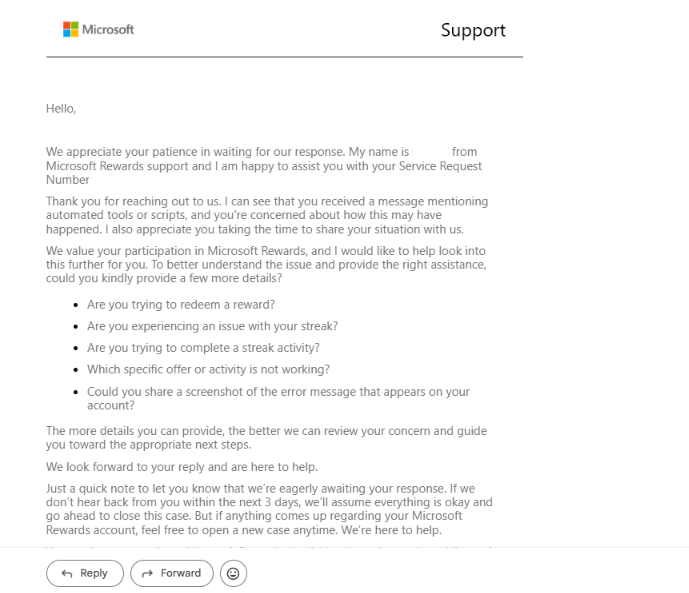Click the 'We value your participation' paragraph
This screenshot has height=593, width=689.
click(266, 264)
